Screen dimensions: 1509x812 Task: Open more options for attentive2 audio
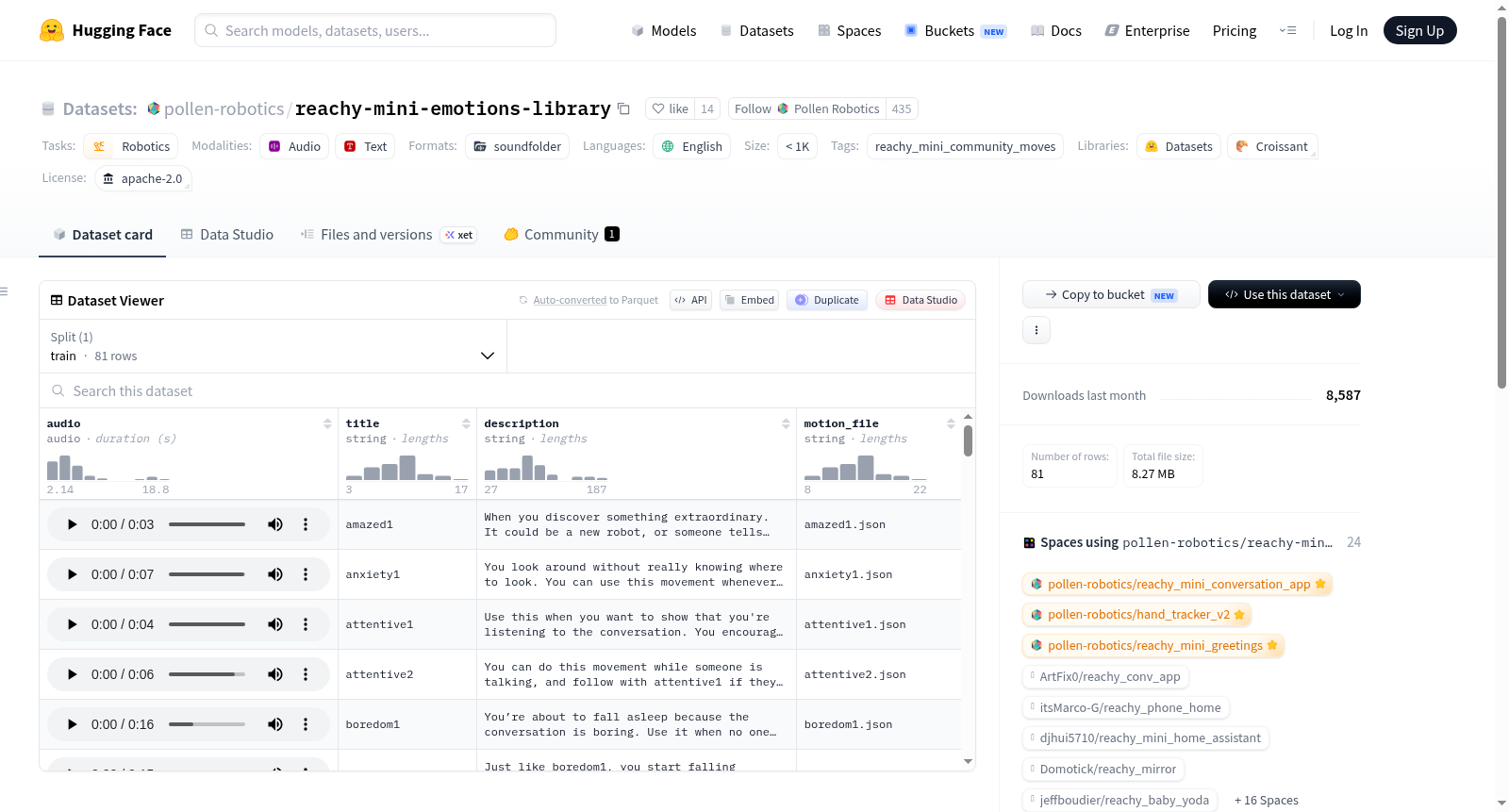[x=306, y=674]
